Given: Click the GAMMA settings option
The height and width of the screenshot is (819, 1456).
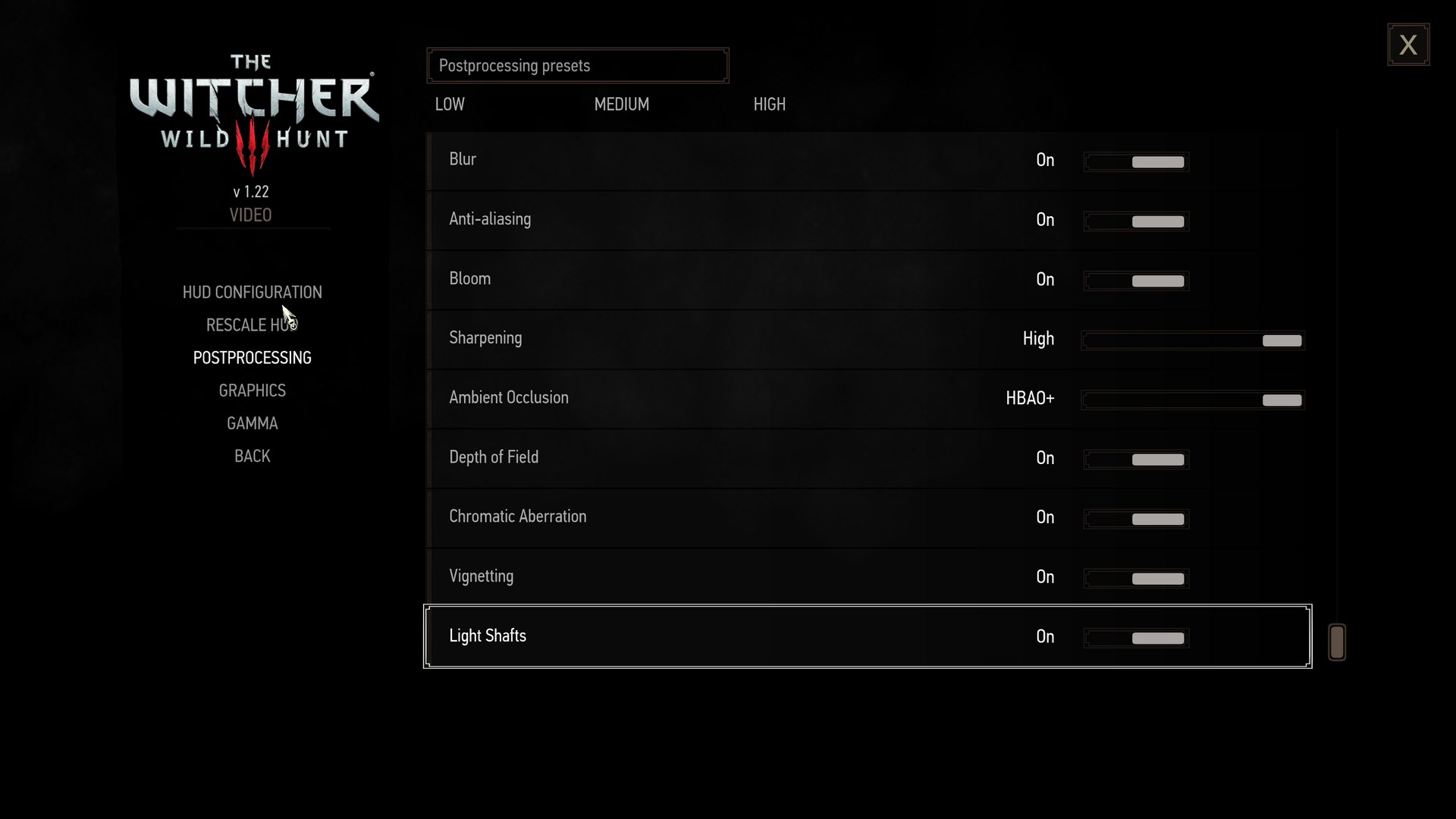Looking at the screenshot, I should click(251, 422).
